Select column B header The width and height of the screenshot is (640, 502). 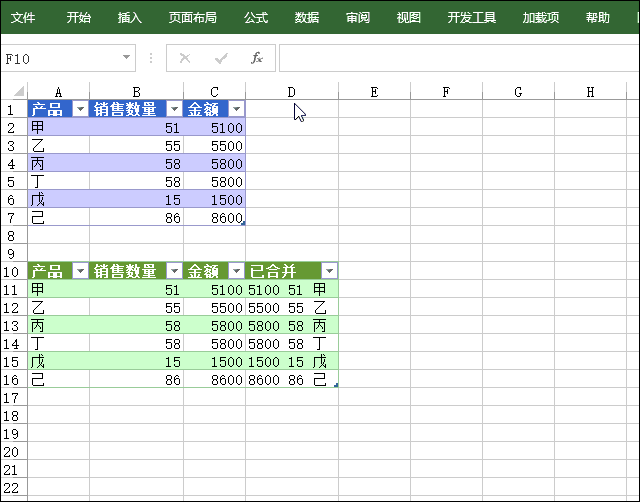[136, 92]
